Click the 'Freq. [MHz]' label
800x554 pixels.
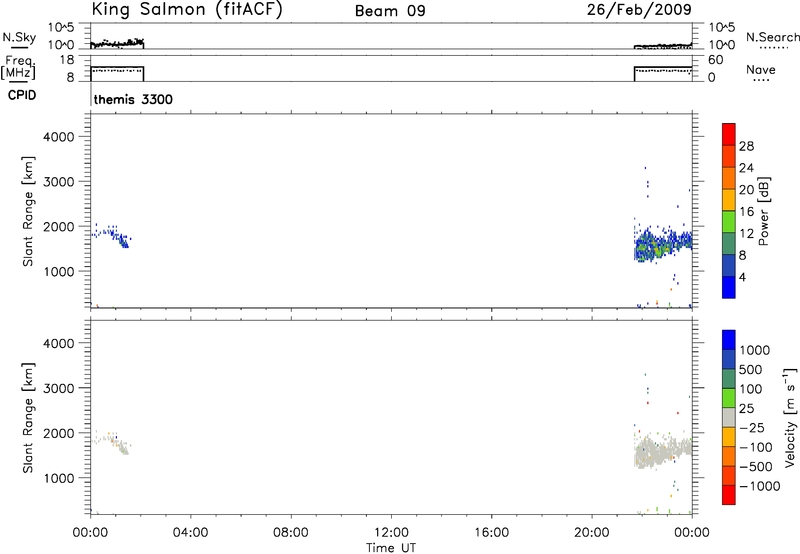[x=18, y=68]
